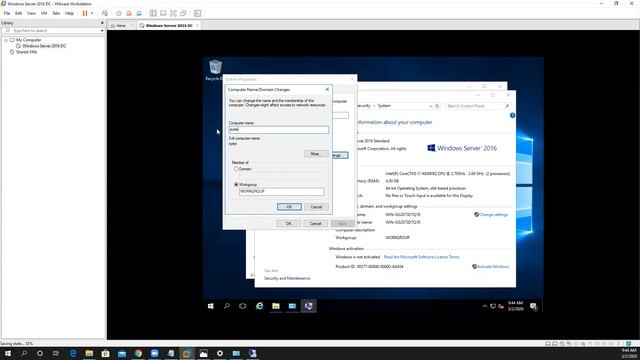Open Read the Microsoft Software License Terms
Screen dimensions: 640x360
click(422, 257)
